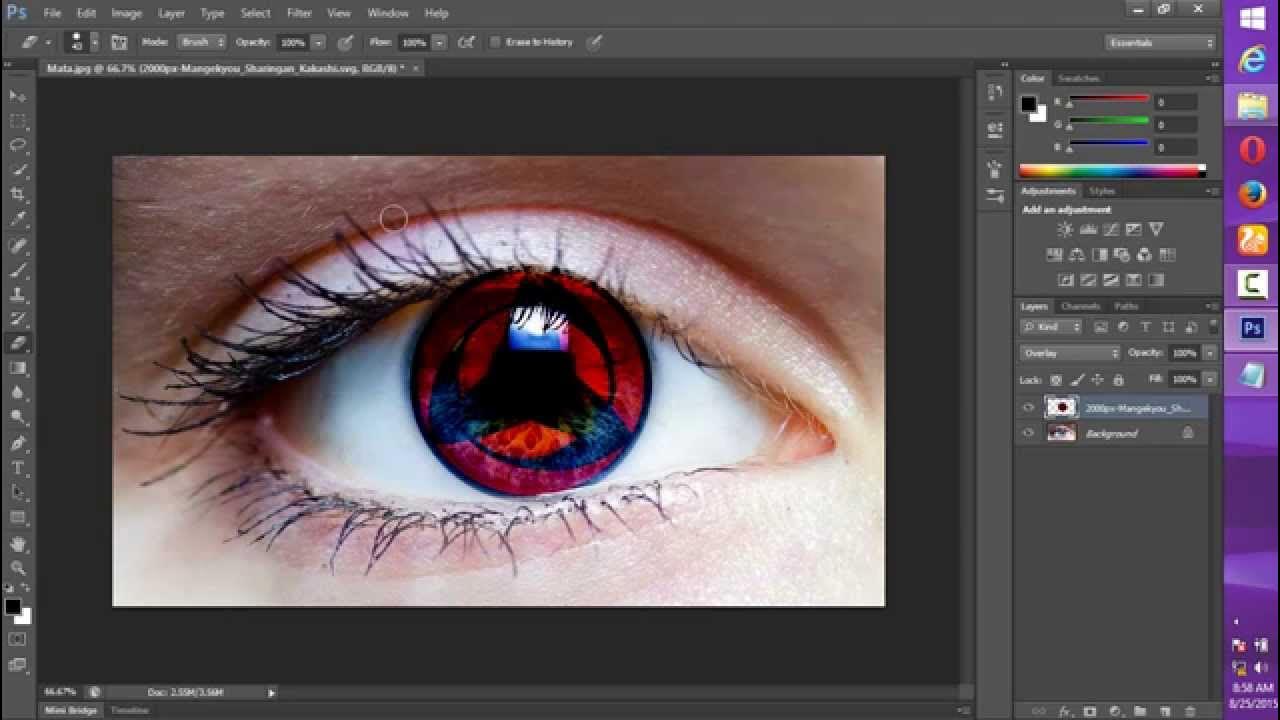Open the Filter menu

pos(299,13)
